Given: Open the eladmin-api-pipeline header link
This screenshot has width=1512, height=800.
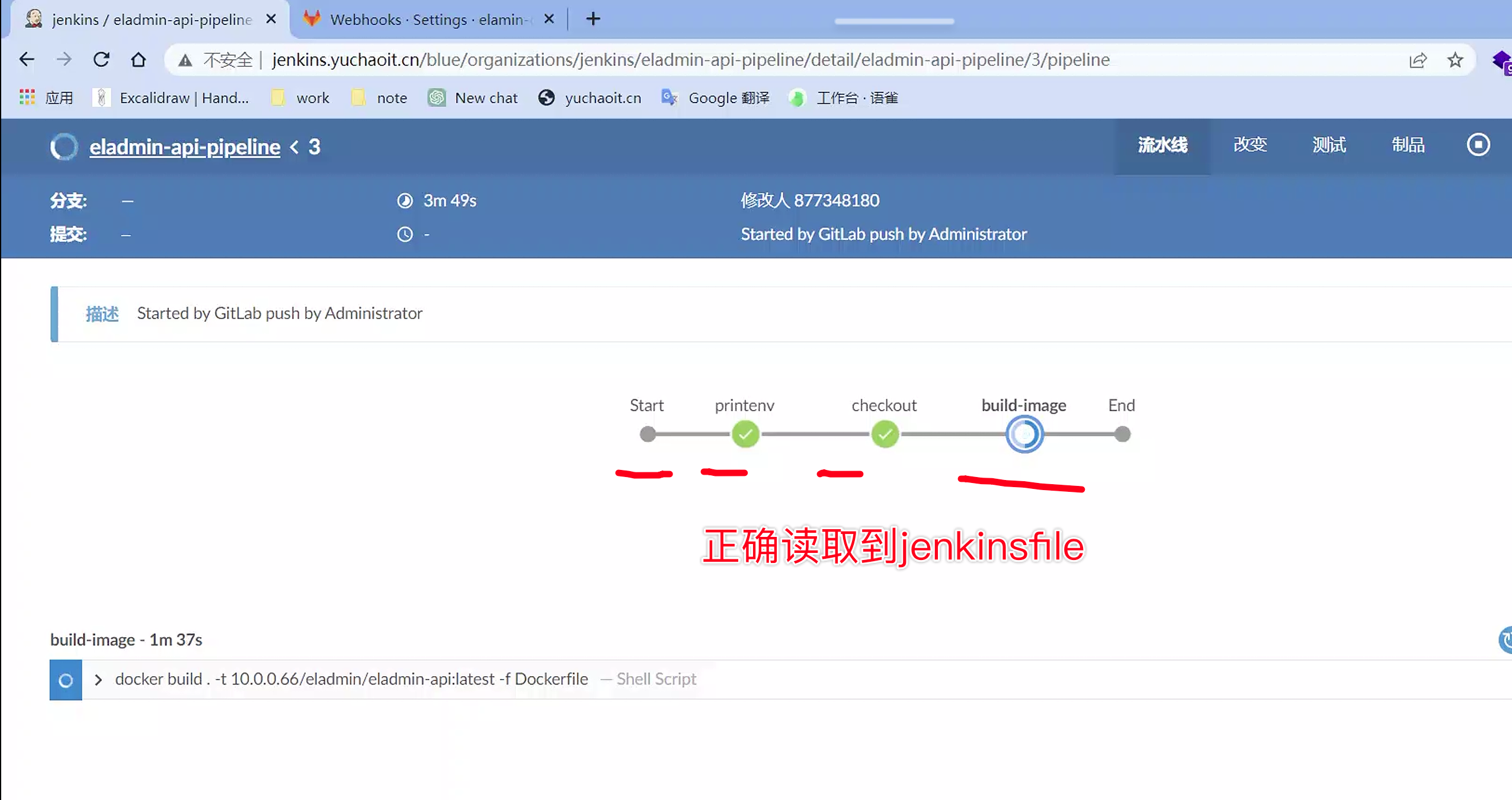Looking at the screenshot, I should click(x=184, y=147).
